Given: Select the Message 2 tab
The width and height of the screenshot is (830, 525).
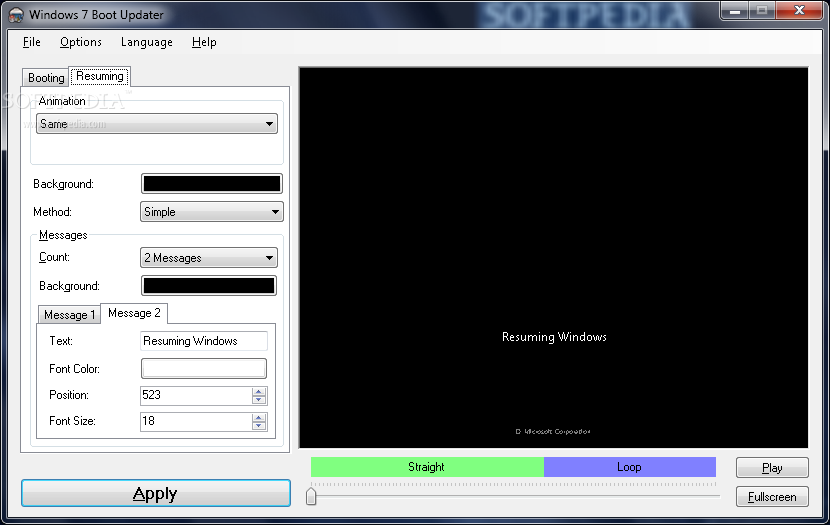Looking at the screenshot, I should (x=134, y=313).
